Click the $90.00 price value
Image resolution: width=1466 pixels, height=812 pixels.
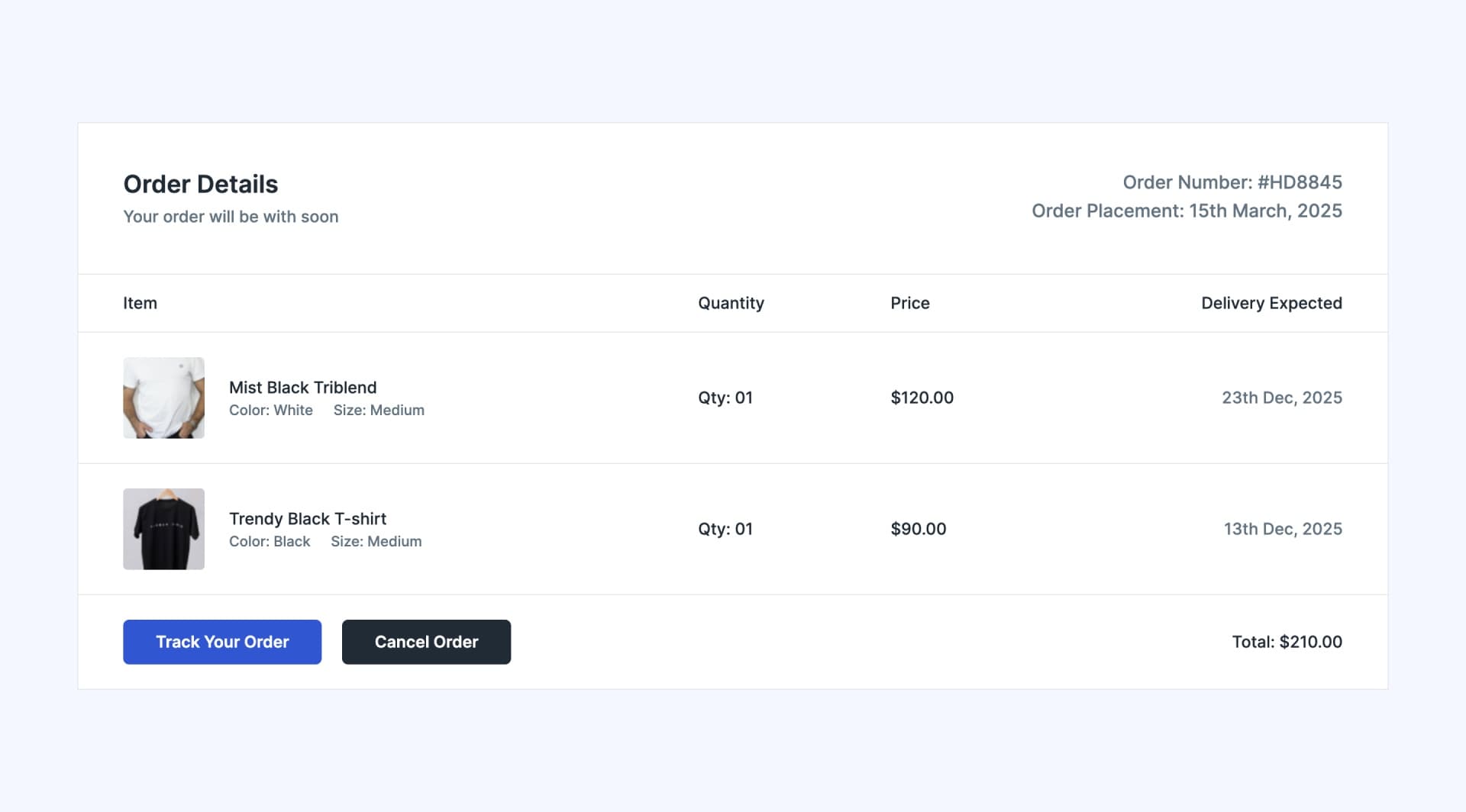[918, 529]
